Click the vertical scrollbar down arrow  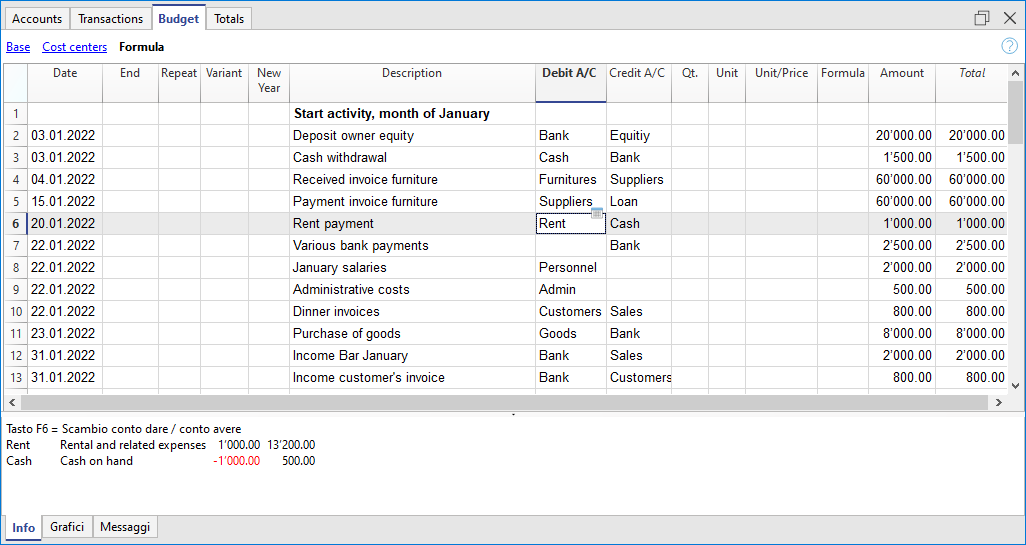1016,384
